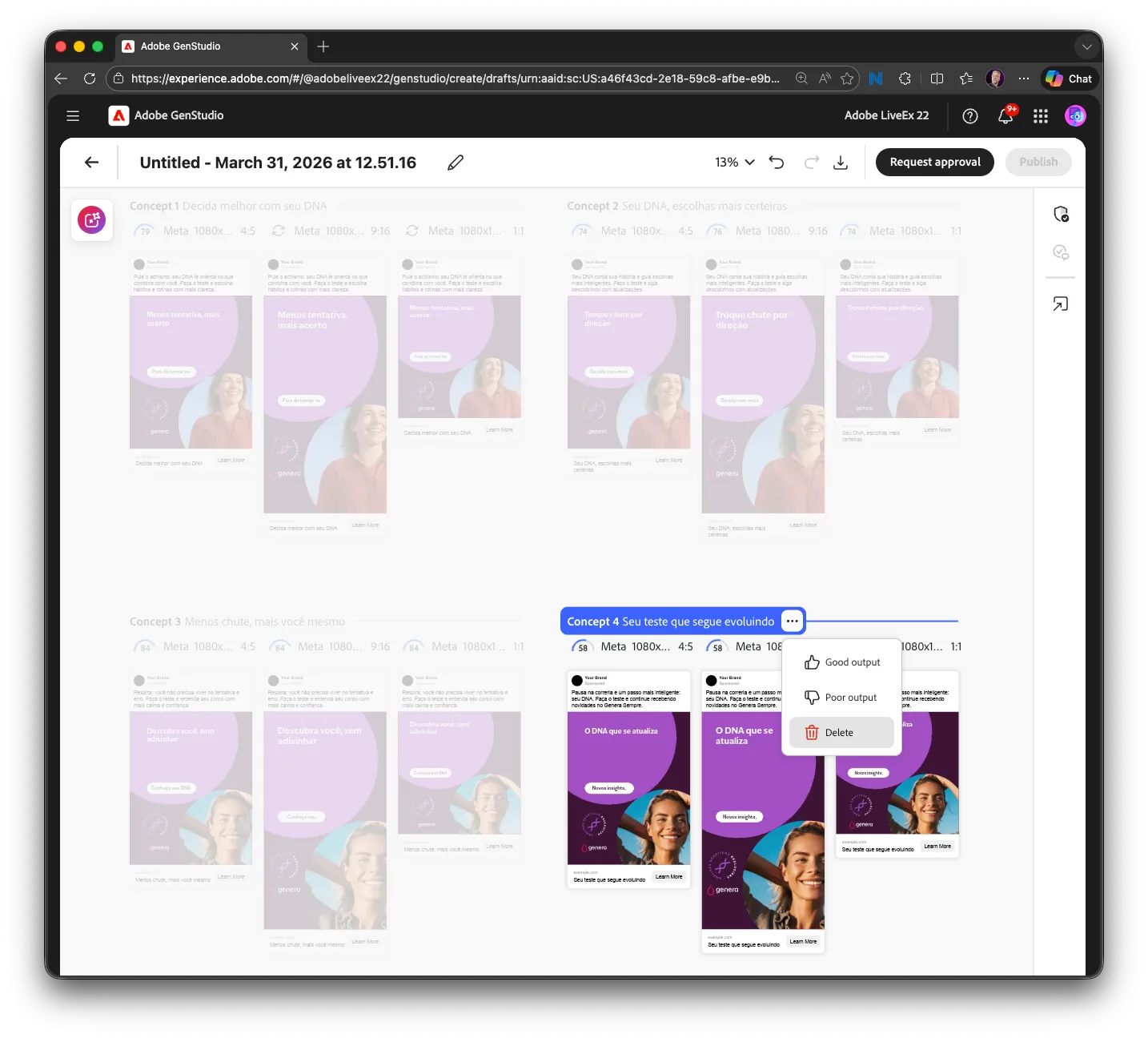Open a new browser tab
Viewport: 1148px width, 1038px height.
pos(323,46)
